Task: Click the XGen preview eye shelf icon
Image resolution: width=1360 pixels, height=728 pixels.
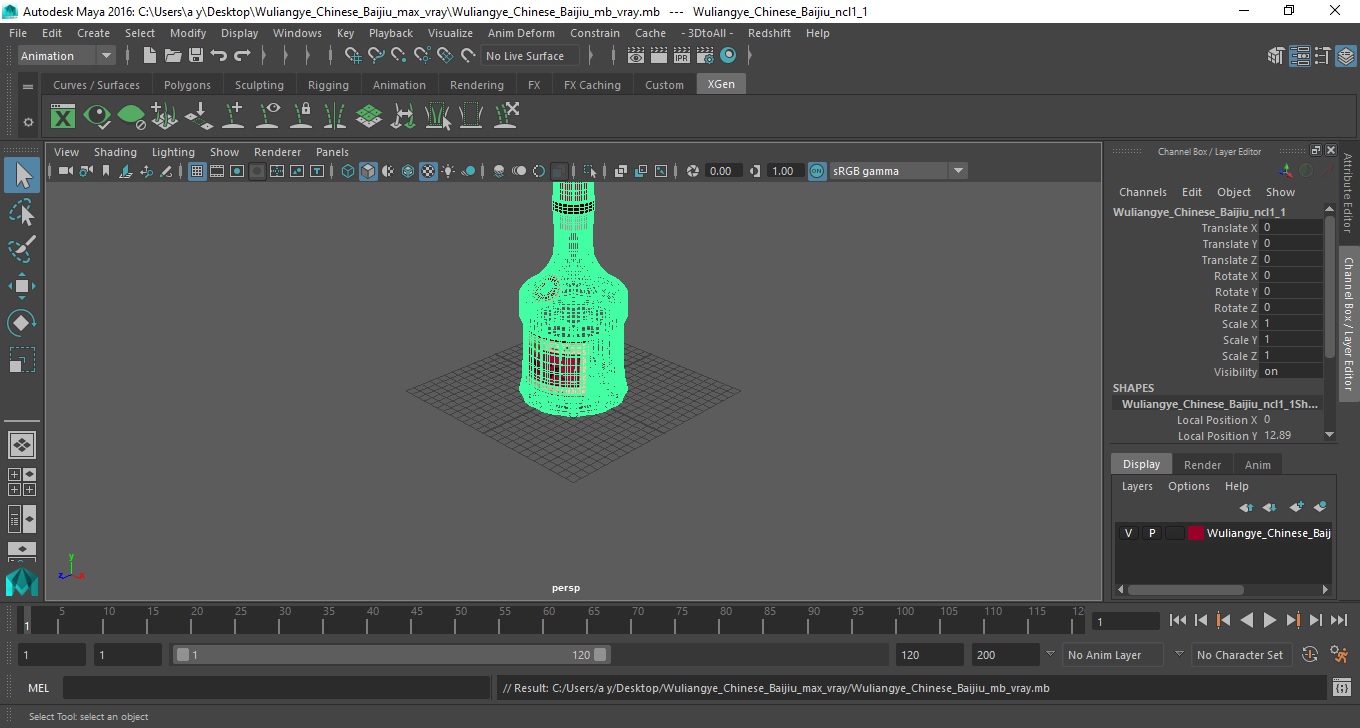Action: click(97, 116)
